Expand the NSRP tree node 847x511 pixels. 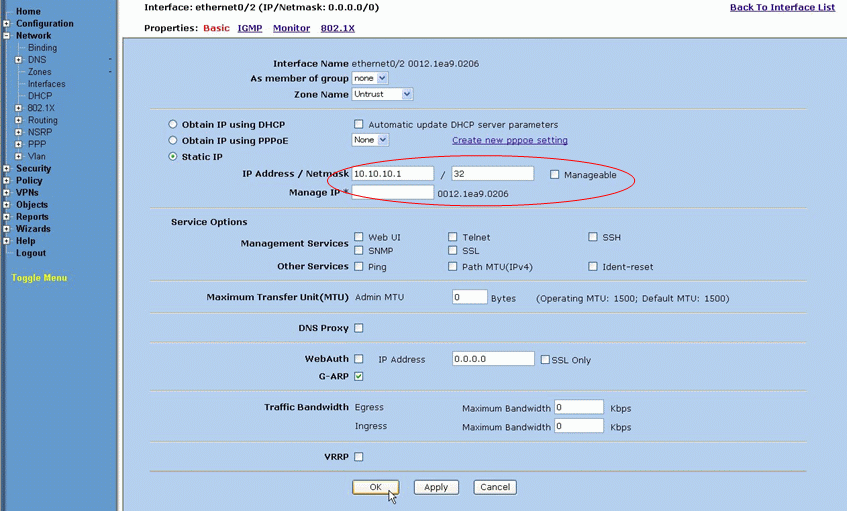coord(18,132)
